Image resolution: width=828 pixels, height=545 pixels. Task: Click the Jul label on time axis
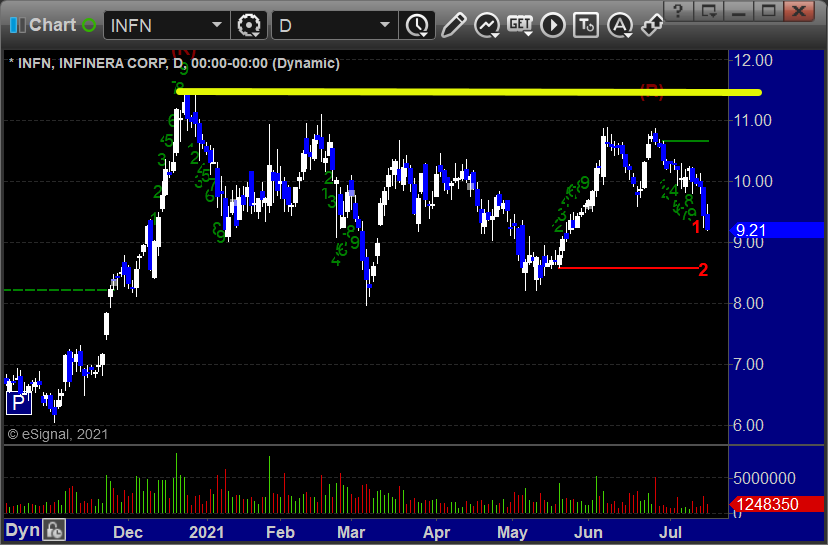click(x=670, y=532)
